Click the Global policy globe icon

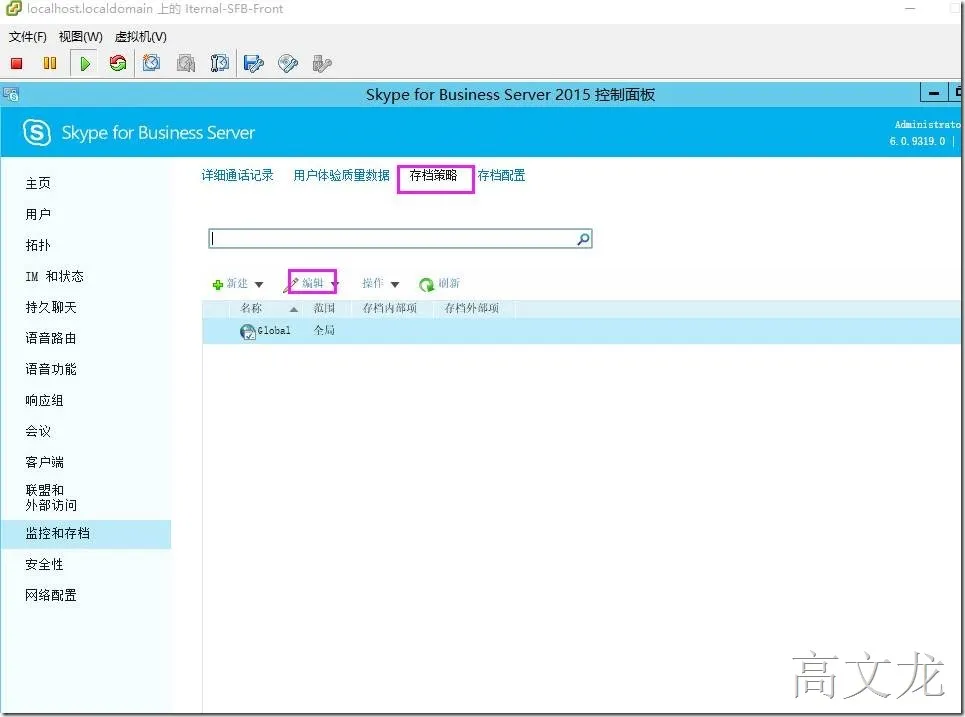point(247,332)
